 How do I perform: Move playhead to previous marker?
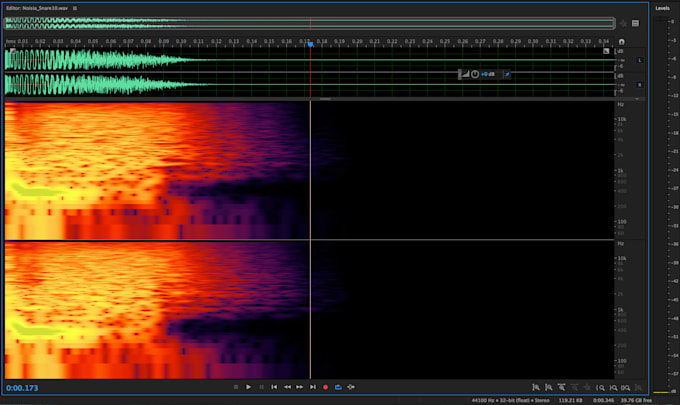click(x=274, y=387)
